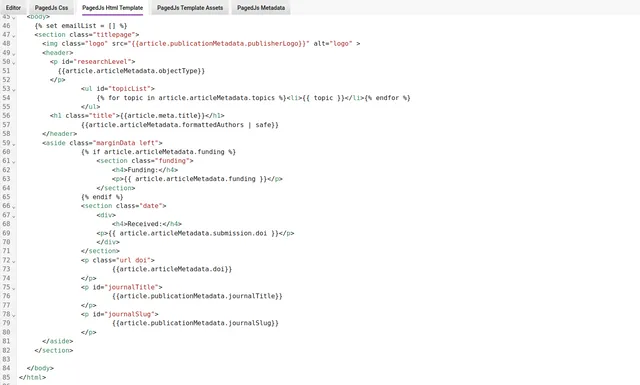Open the PagedJs Template Assets tab
This screenshot has height=385, width=640.
click(x=190, y=8)
